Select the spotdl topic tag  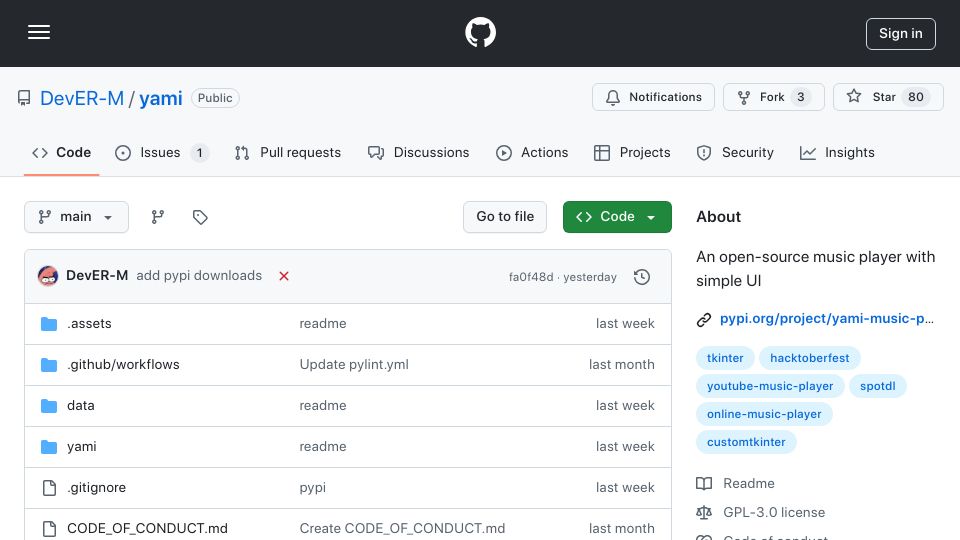877,386
